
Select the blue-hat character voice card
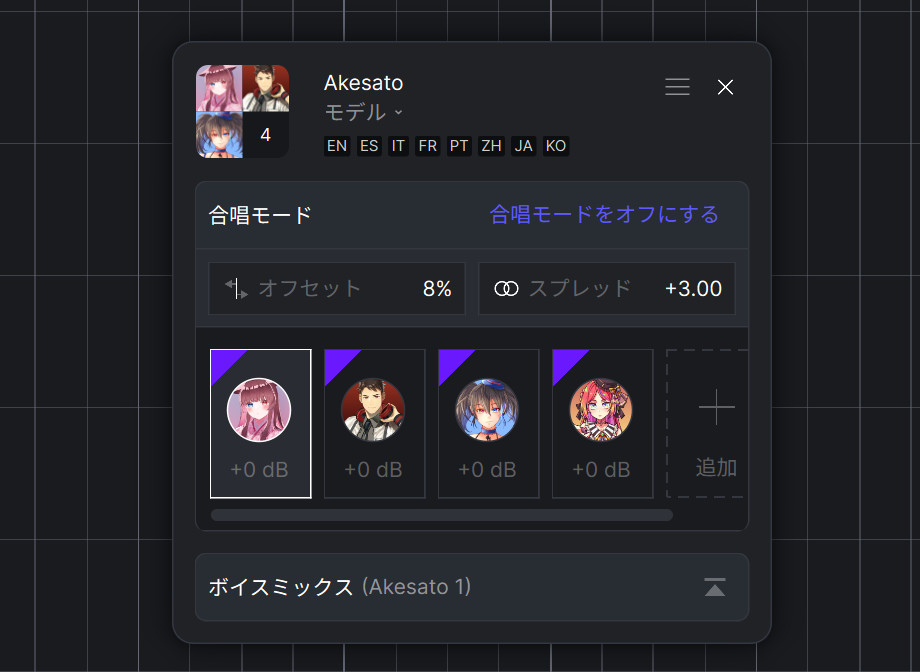(488, 424)
